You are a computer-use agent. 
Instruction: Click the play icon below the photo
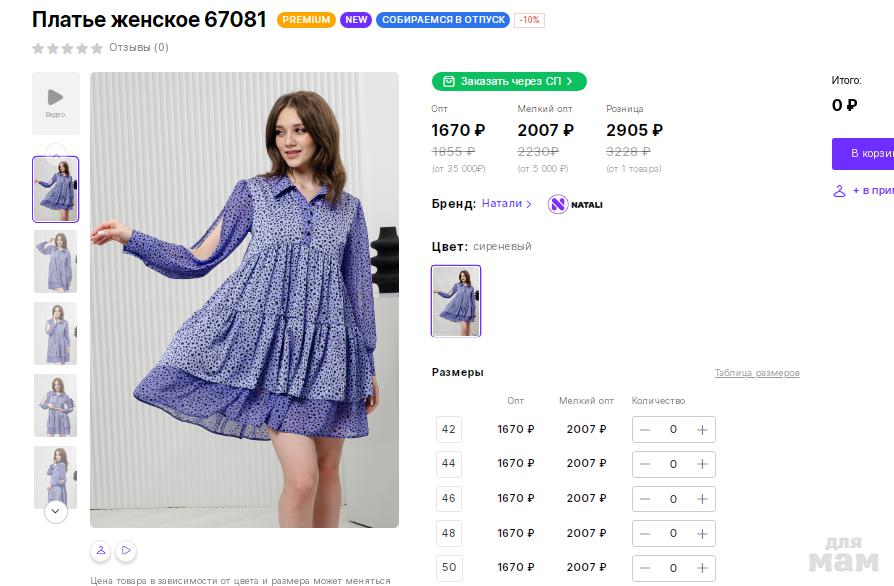pos(126,550)
